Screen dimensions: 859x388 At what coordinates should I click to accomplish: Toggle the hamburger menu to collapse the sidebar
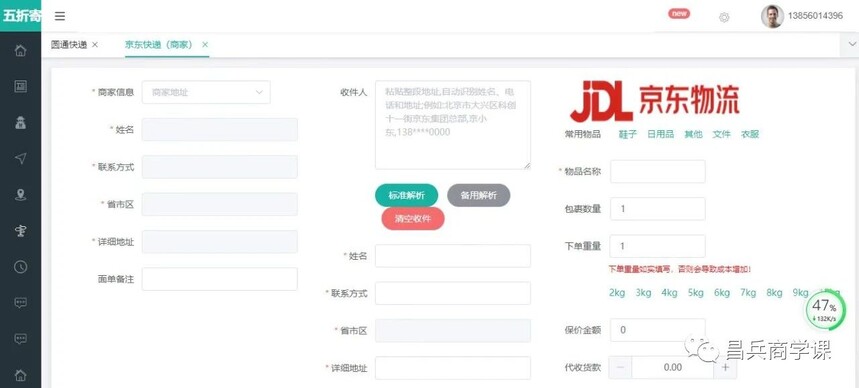point(60,16)
